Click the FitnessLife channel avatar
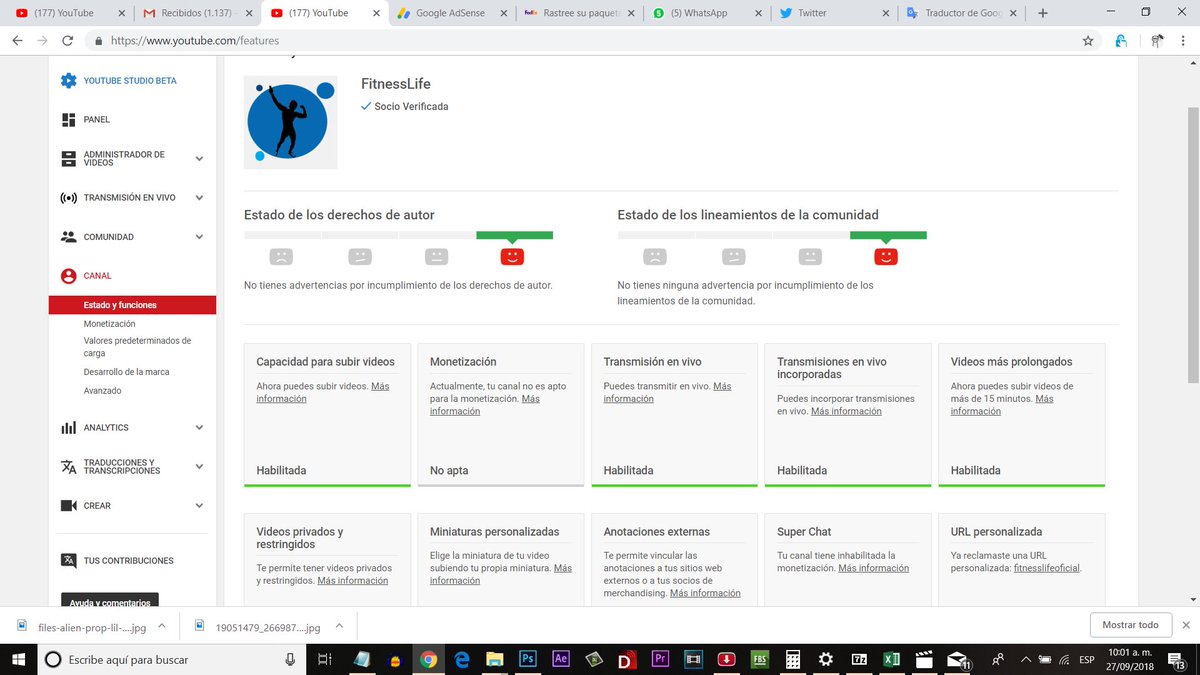The width and height of the screenshot is (1200, 675). 291,122
